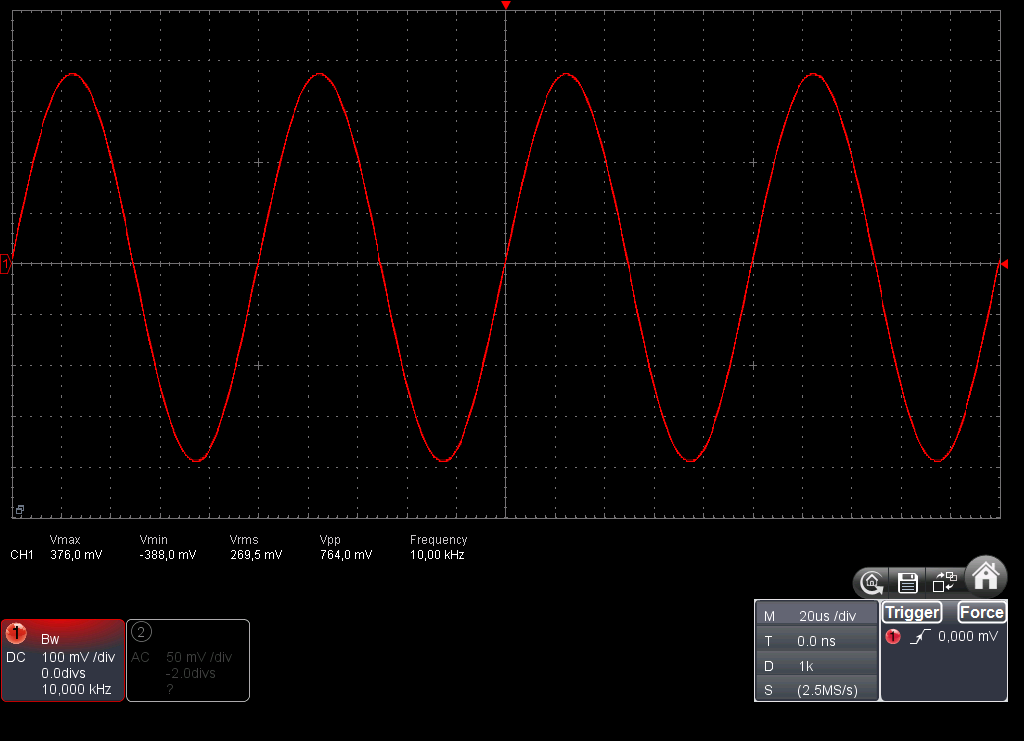This screenshot has height=741, width=1024.
Task: Click the window swap icon
Action: 944,581
